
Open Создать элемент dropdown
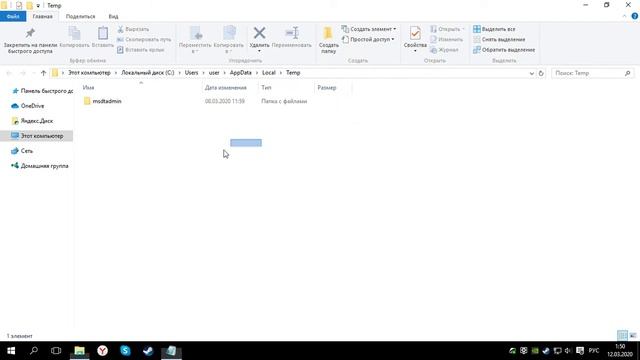coord(369,29)
